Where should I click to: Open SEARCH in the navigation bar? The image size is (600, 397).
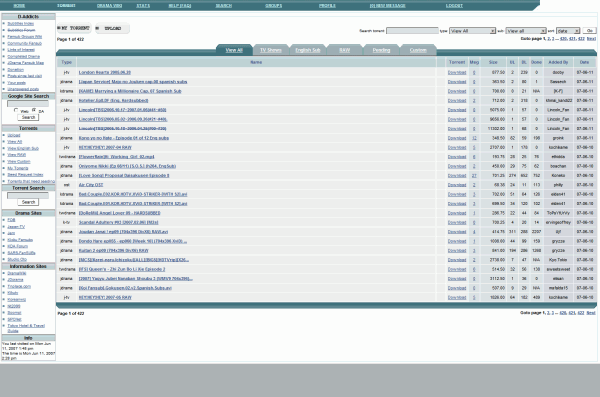pyautogui.click(x=223, y=6)
